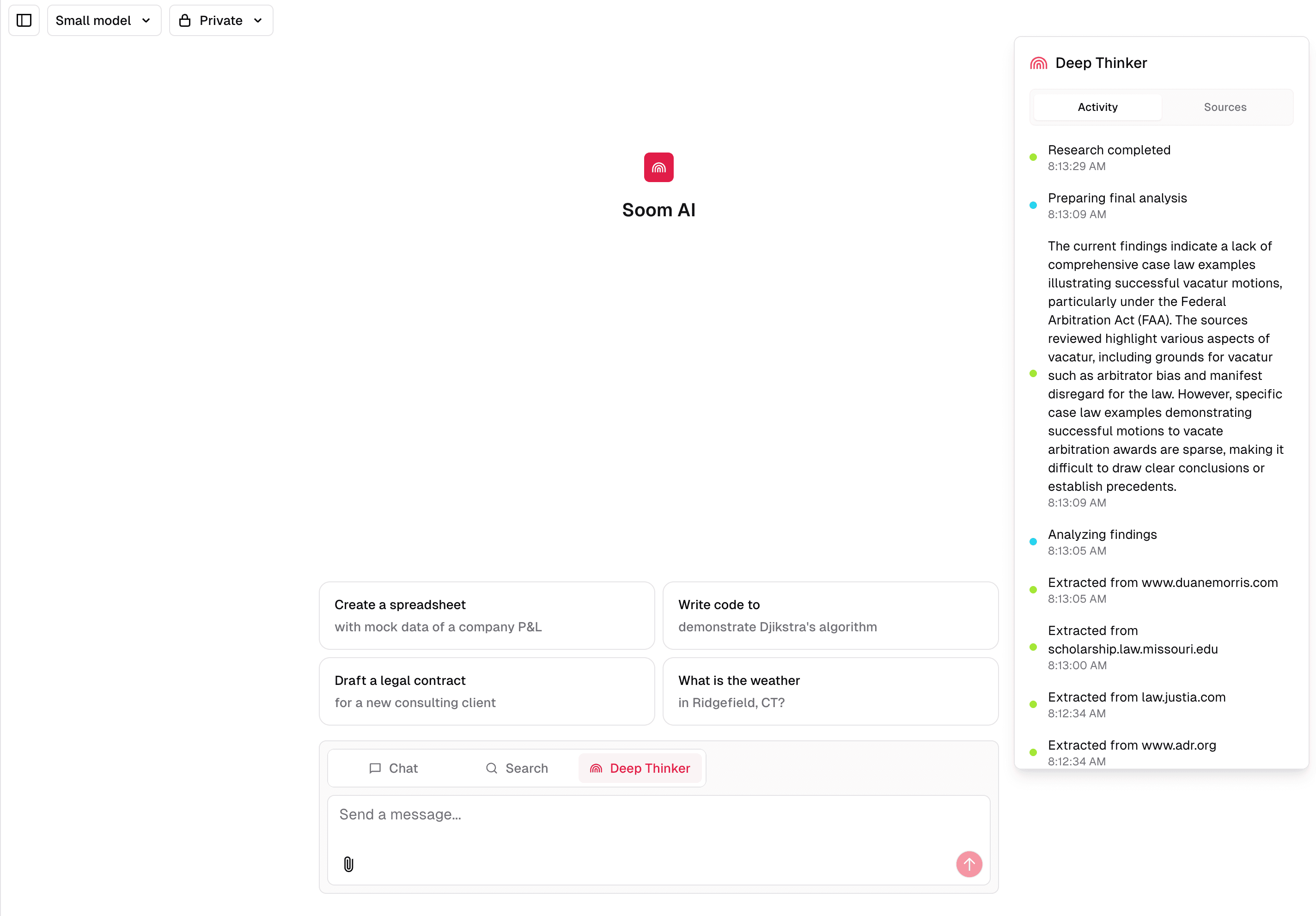Click the magnifier icon in Search tab
Image resolution: width=1316 pixels, height=916 pixels.
[491, 768]
